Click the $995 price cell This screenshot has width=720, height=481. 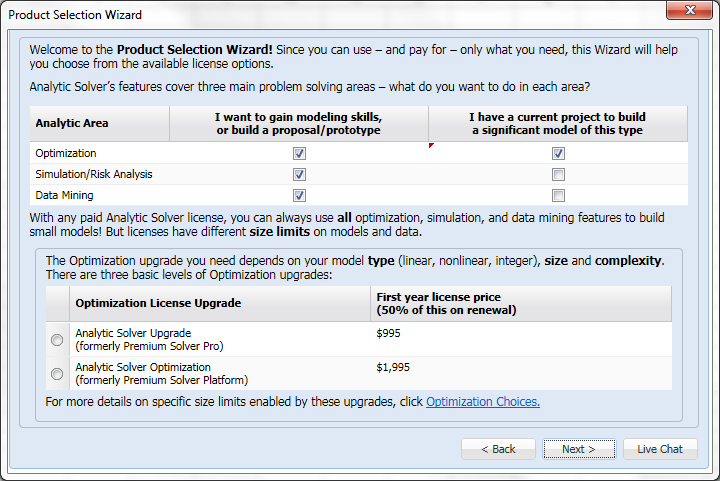(390, 333)
